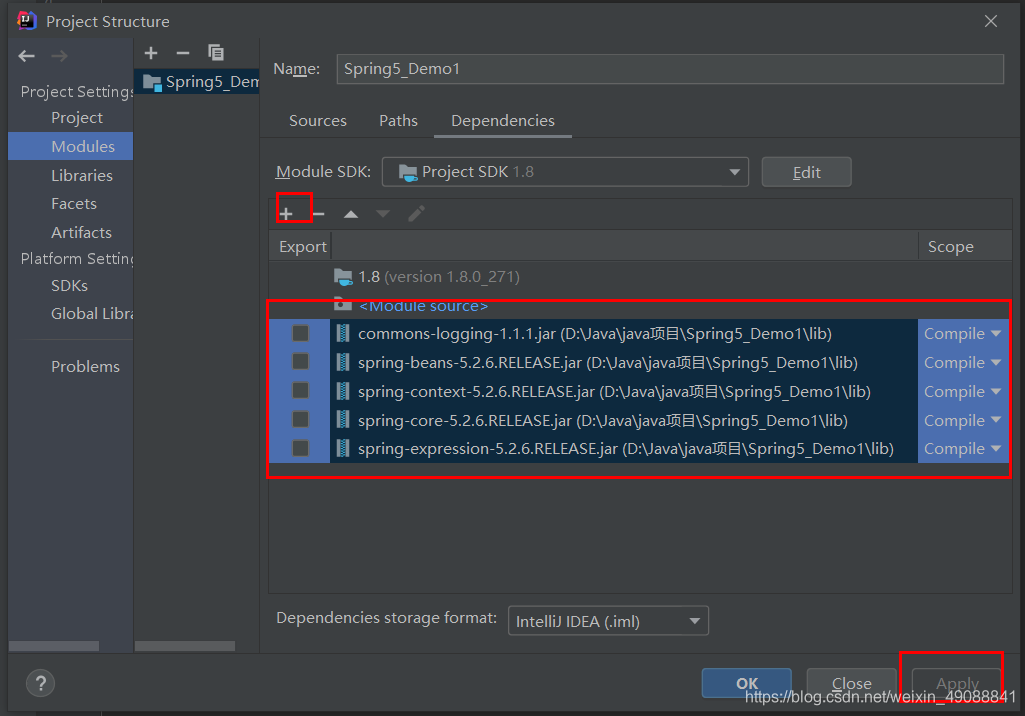Toggle export for spring-context-5.2.6.RELEASE.jar
This screenshot has height=716, width=1025.
[301, 390]
